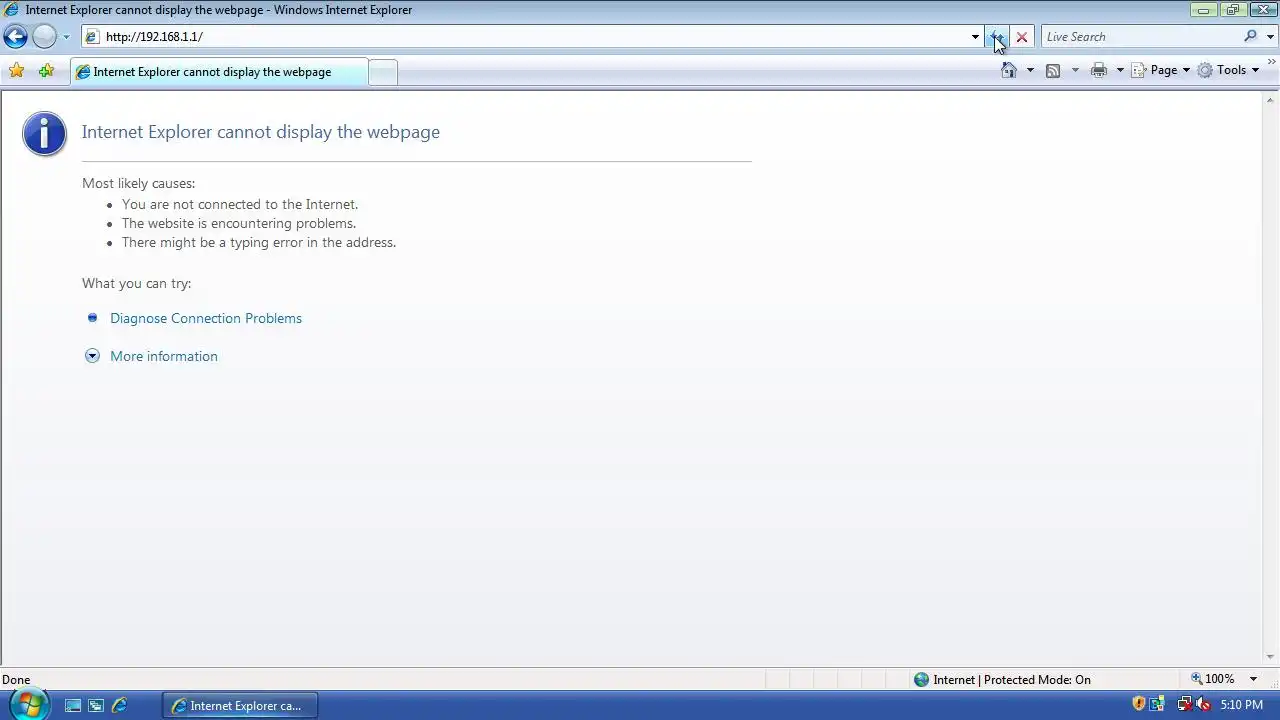Screen dimensions: 1280x720
Task: Click the page error heading text
Action: [x=261, y=132]
